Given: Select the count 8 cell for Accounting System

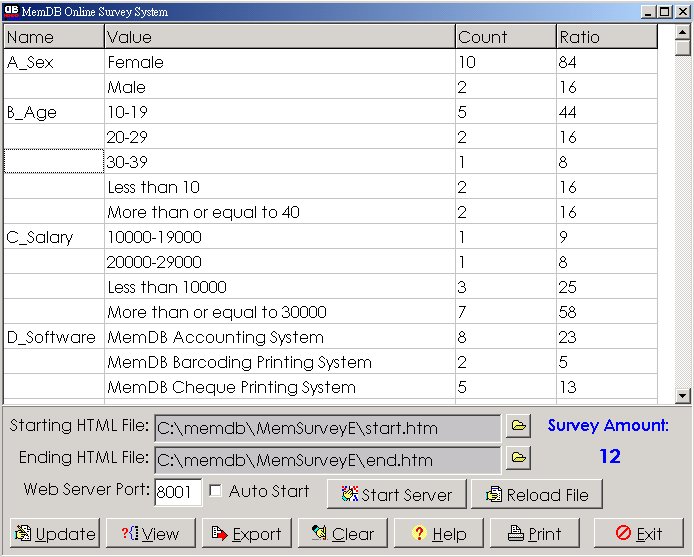Looking at the screenshot, I should (506, 337).
